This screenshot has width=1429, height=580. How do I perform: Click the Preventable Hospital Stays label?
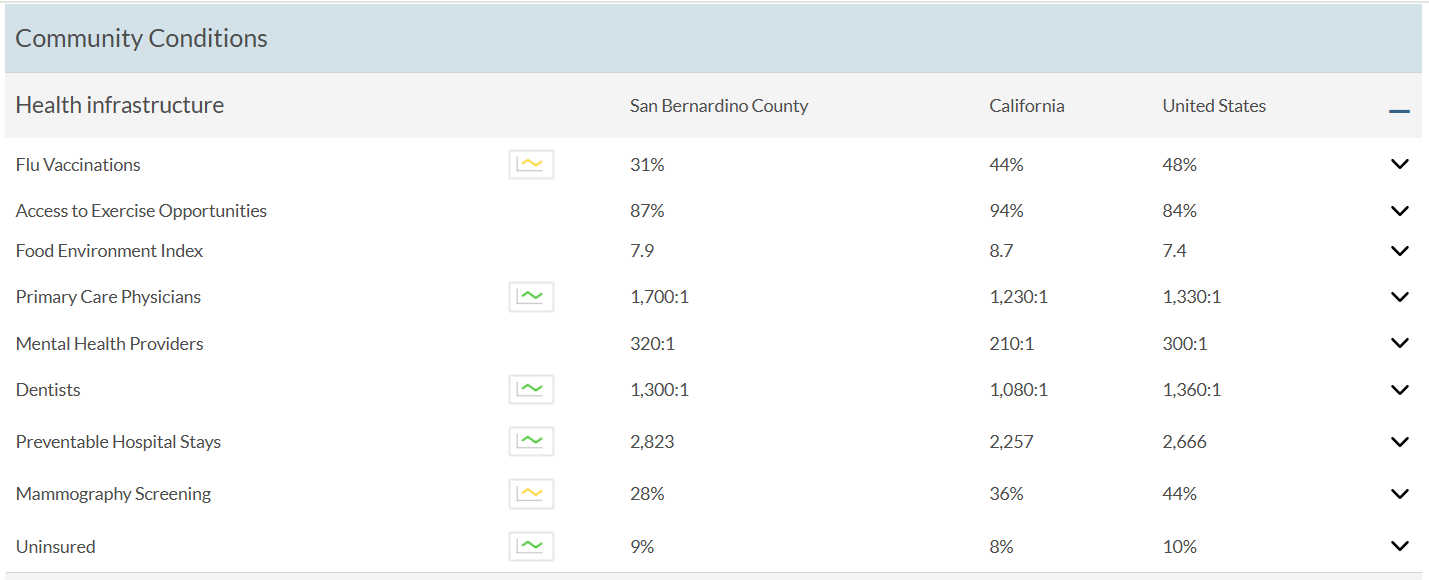click(118, 442)
